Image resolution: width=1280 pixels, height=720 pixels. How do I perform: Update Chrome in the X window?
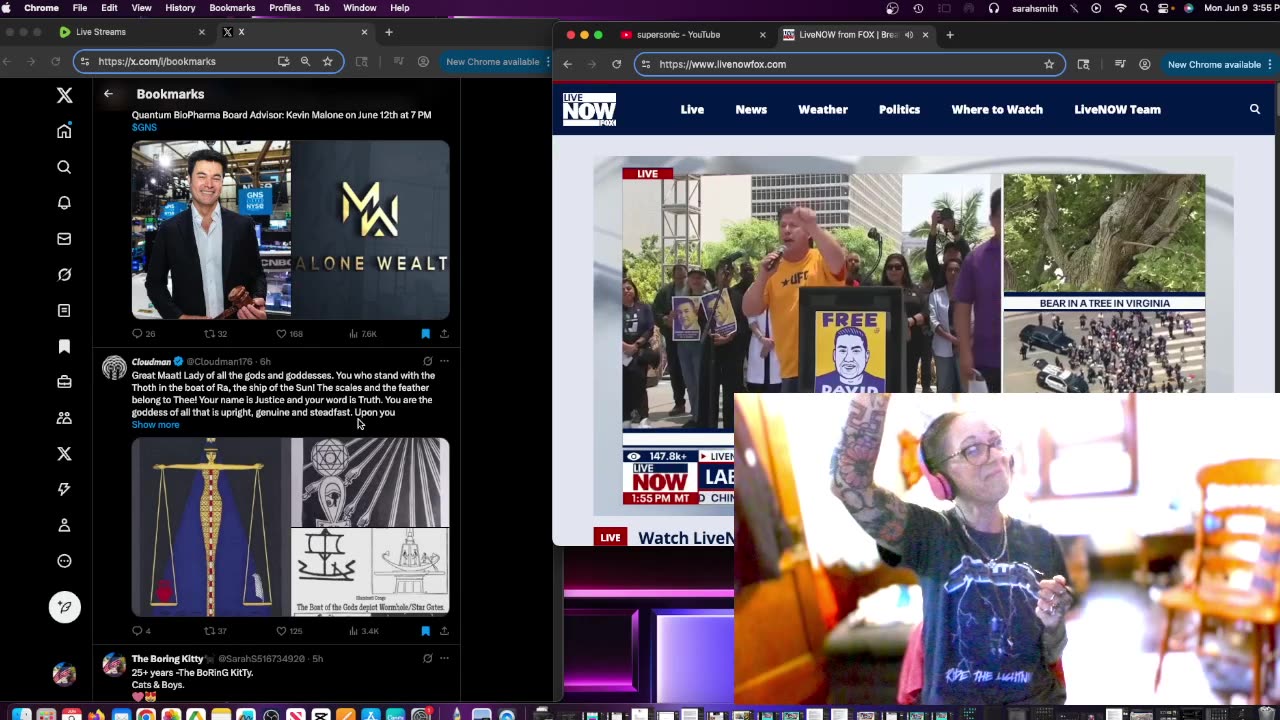[x=497, y=61]
